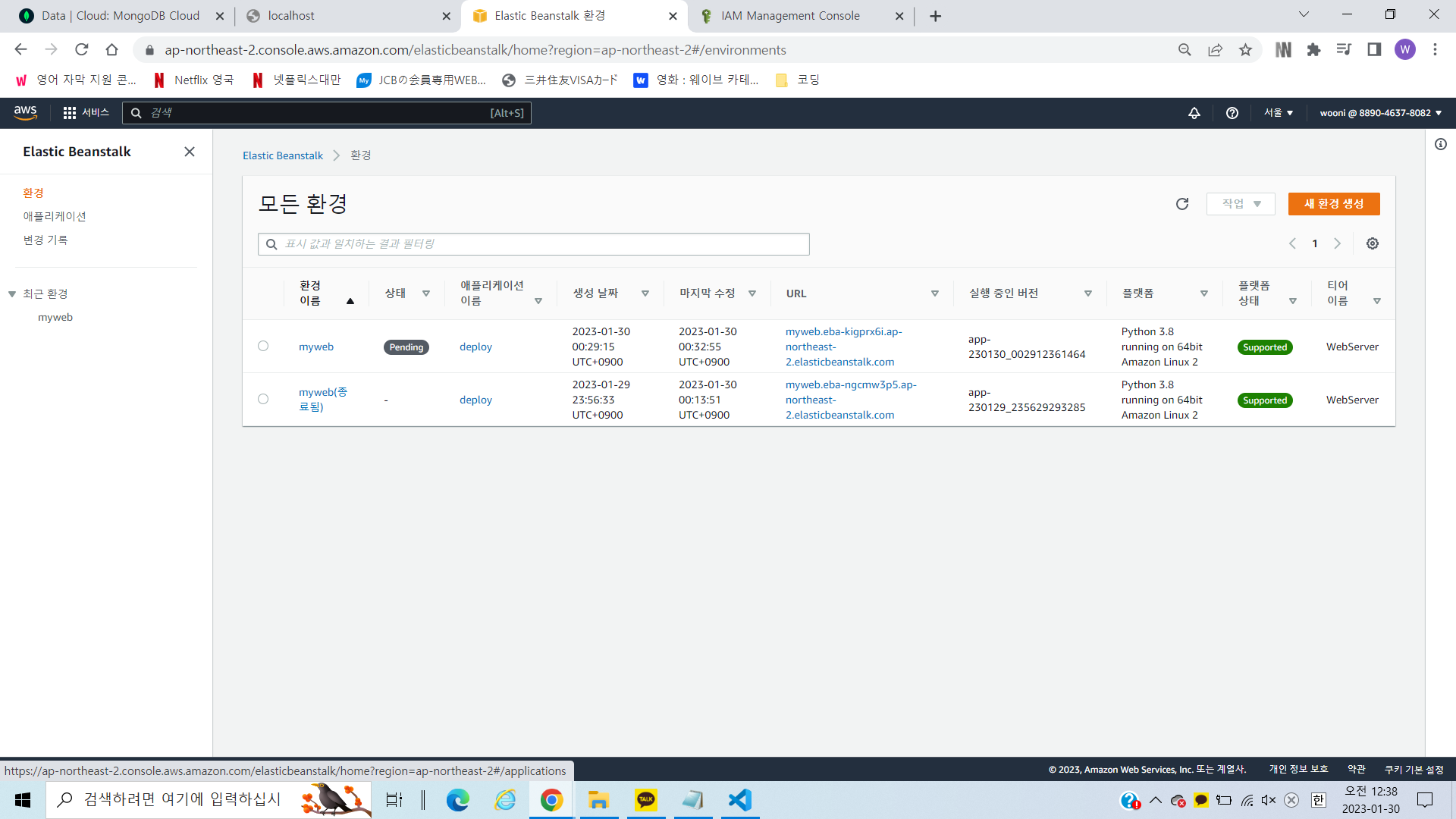Sort by 생성 날짜 column arrow
The height and width of the screenshot is (819, 1456).
[645, 293]
